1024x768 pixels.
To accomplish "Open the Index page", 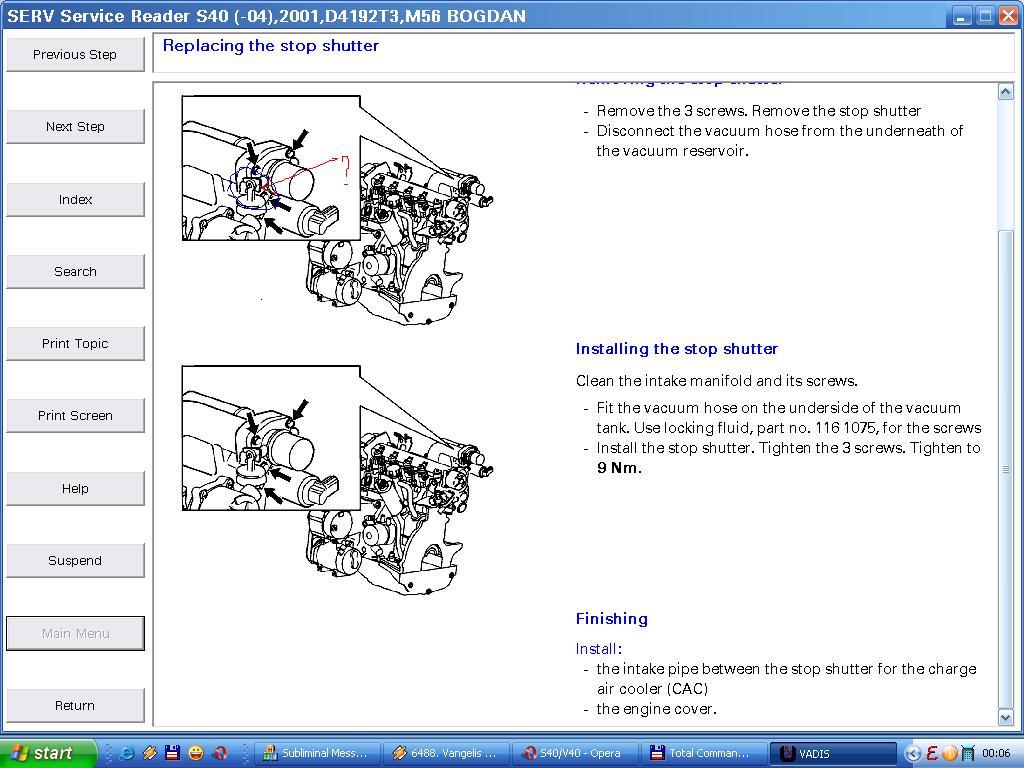I will pos(75,199).
